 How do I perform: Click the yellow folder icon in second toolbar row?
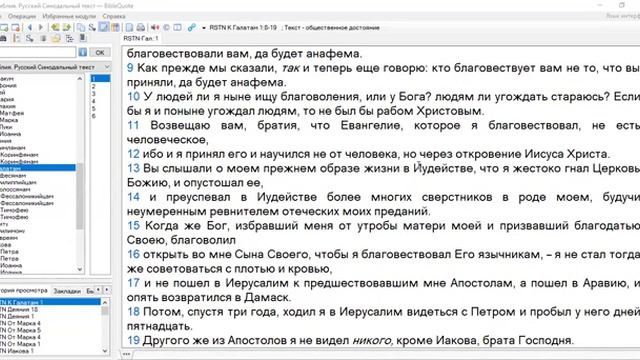tap(56, 38)
